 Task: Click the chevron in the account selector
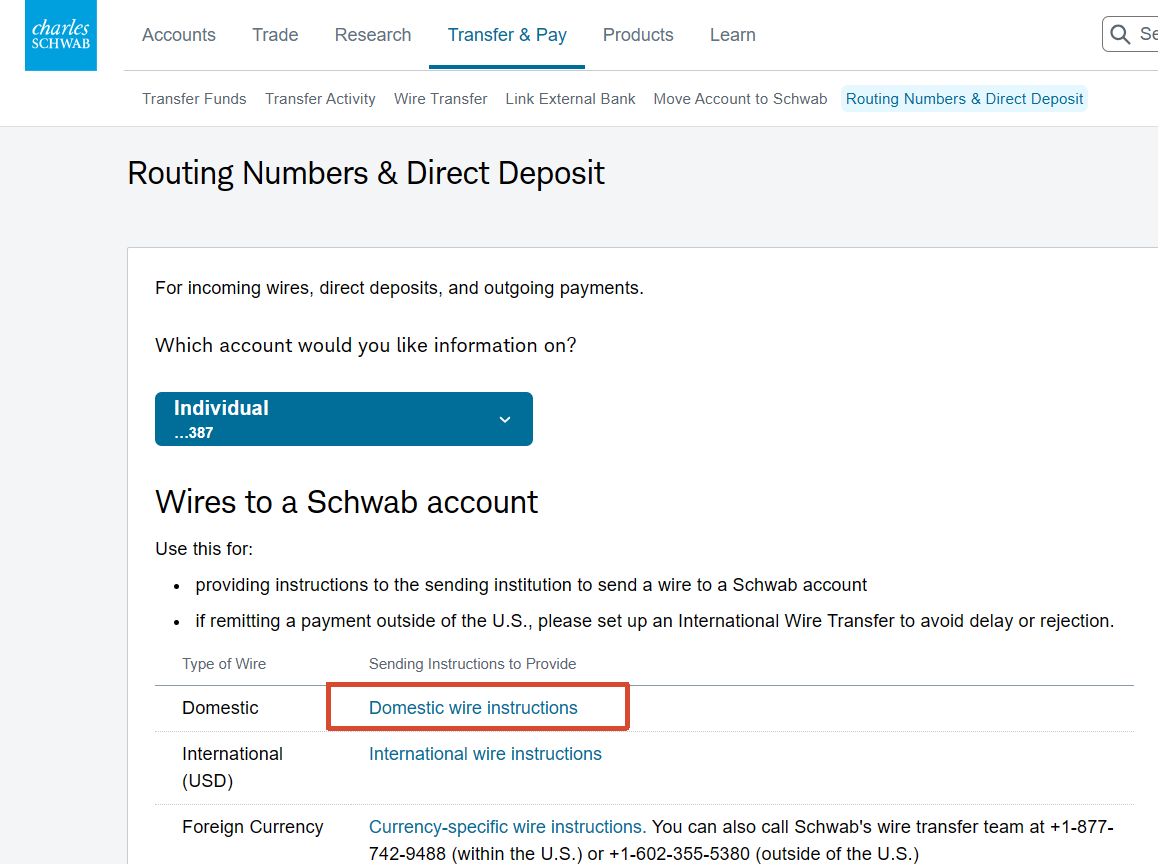click(x=505, y=419)
